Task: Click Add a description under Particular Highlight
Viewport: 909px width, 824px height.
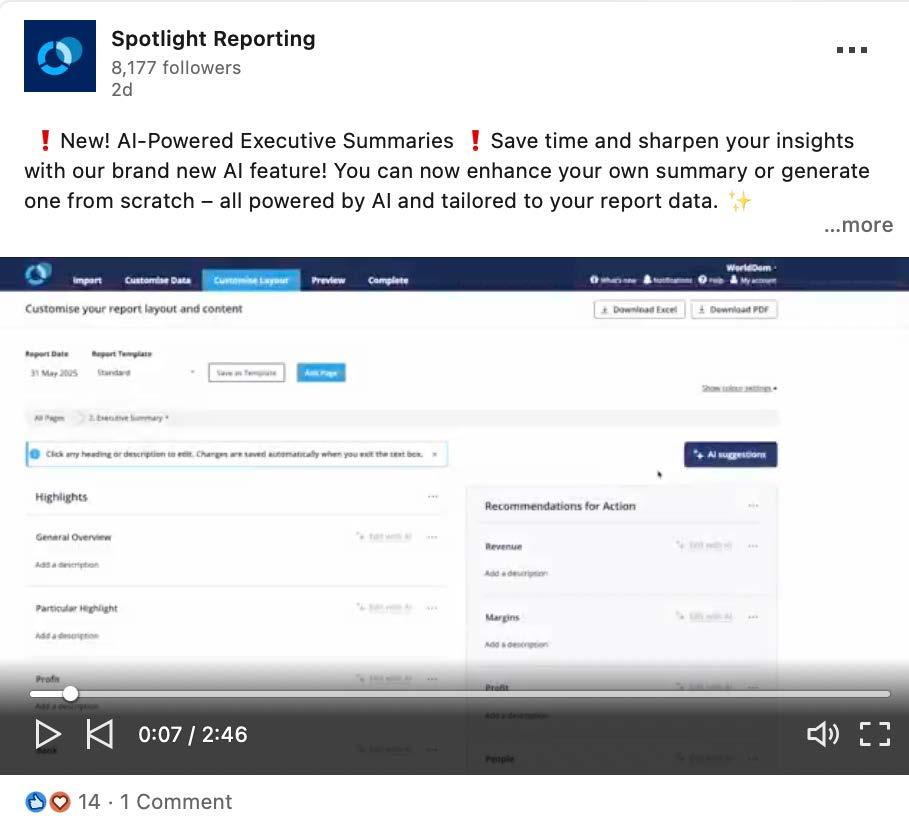Action: click(x=67, y=636)
